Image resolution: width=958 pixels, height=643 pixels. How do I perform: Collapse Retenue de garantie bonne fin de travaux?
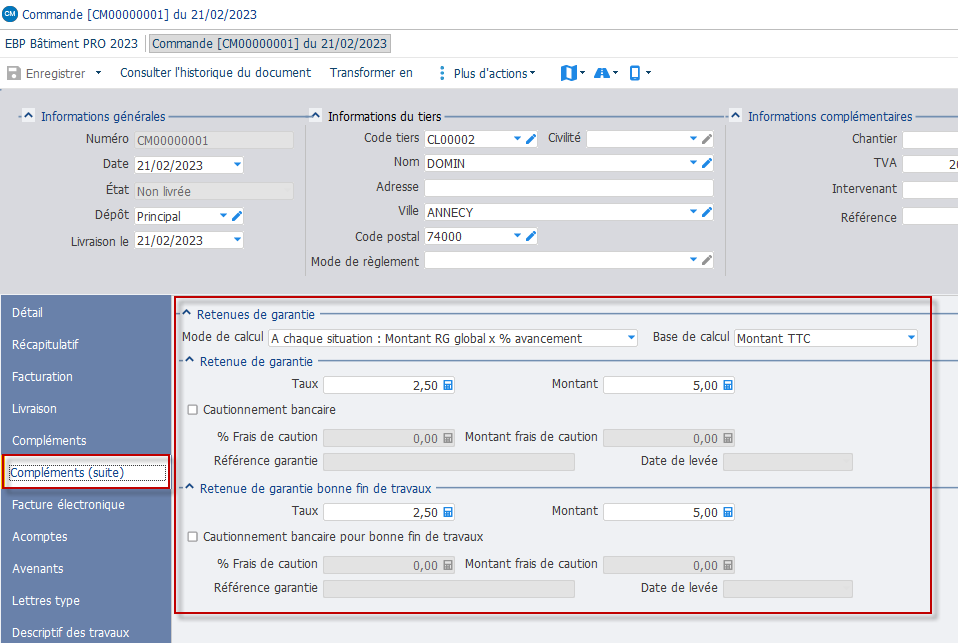[189, 488]
